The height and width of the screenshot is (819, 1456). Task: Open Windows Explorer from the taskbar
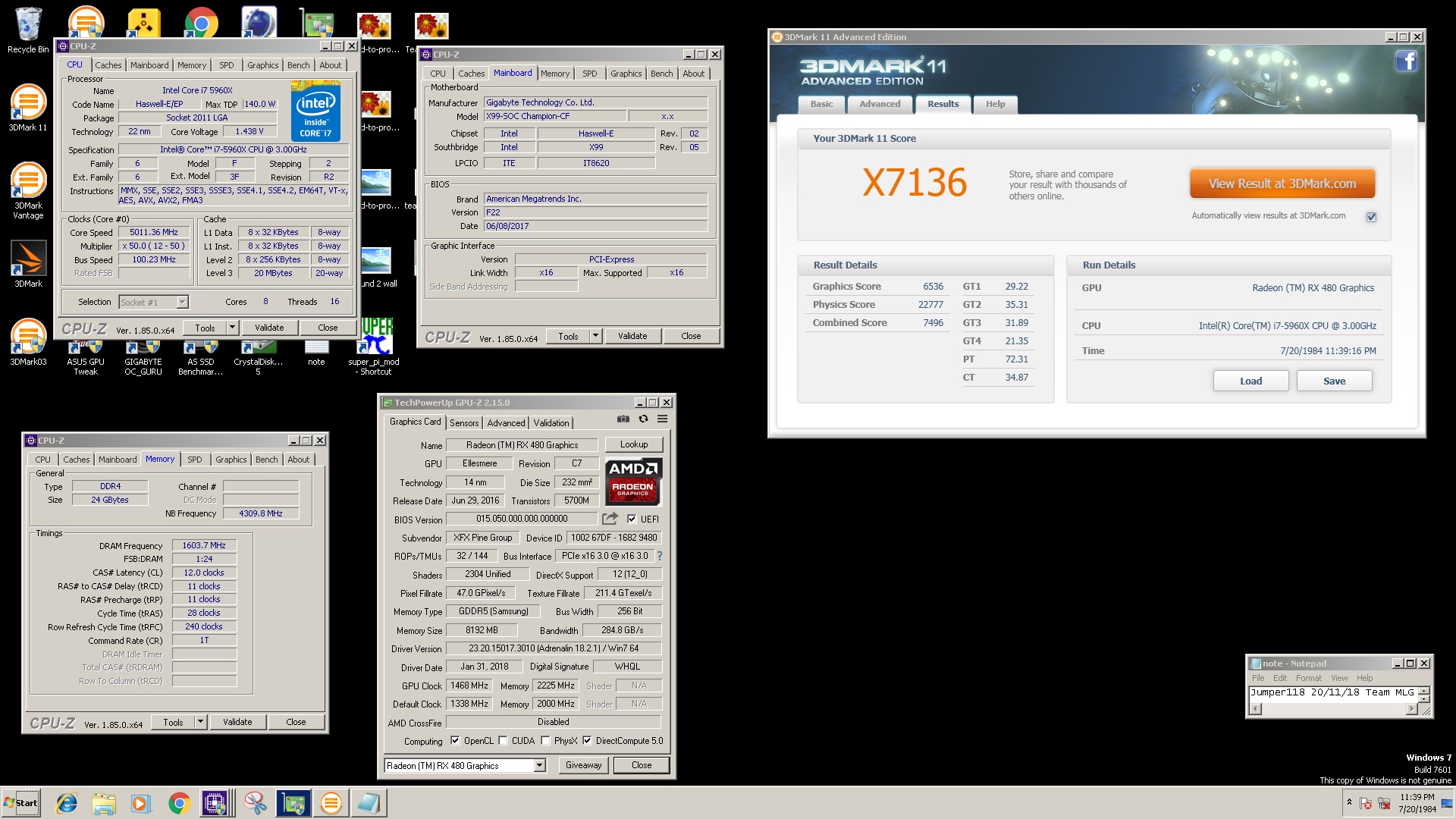pyautogui.click(x=104, y=803)
